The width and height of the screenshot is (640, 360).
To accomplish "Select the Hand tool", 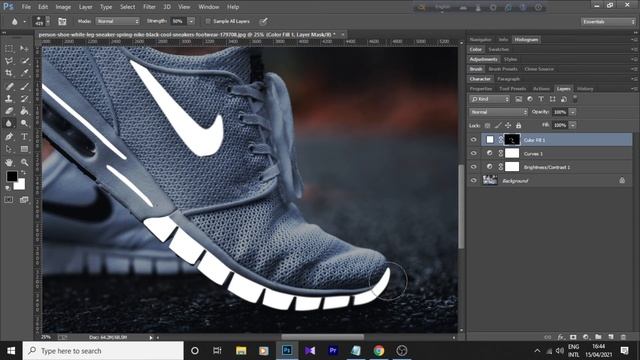I will click(x=9, y=162).
